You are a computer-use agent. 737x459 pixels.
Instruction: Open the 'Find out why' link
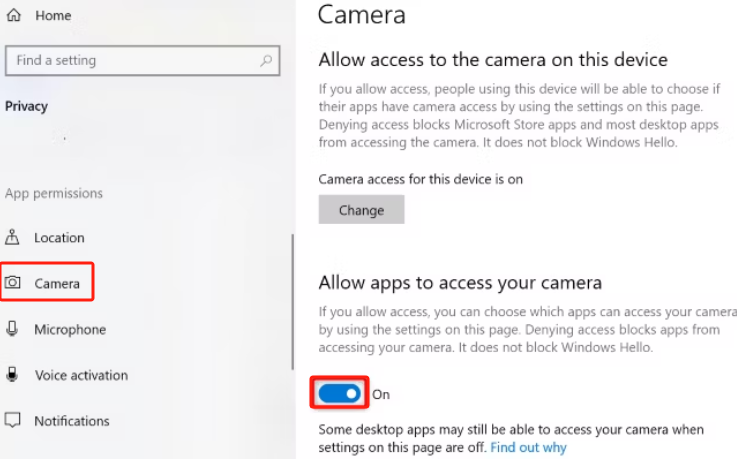pos(528,447)
